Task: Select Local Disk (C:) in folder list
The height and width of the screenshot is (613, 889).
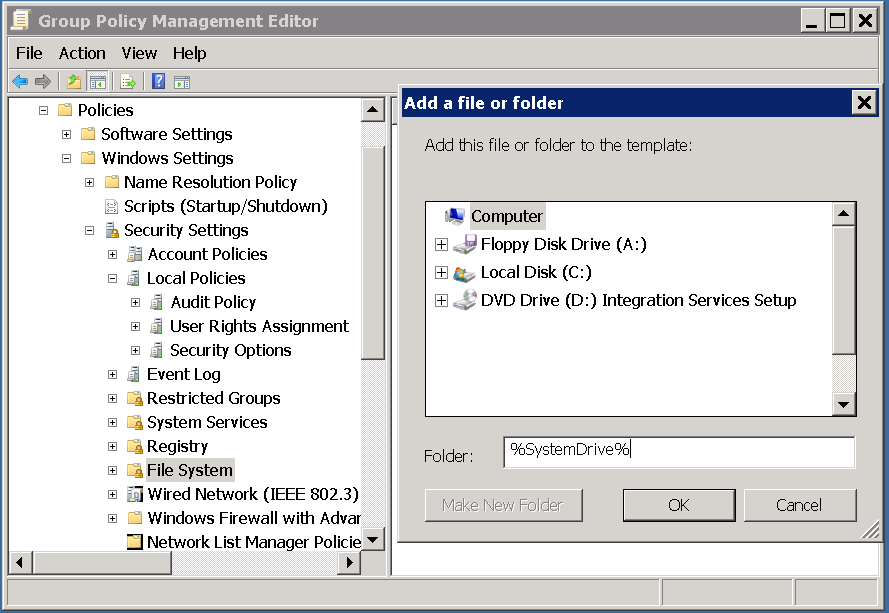Action: pyautogui.click(x=536, y=273)
